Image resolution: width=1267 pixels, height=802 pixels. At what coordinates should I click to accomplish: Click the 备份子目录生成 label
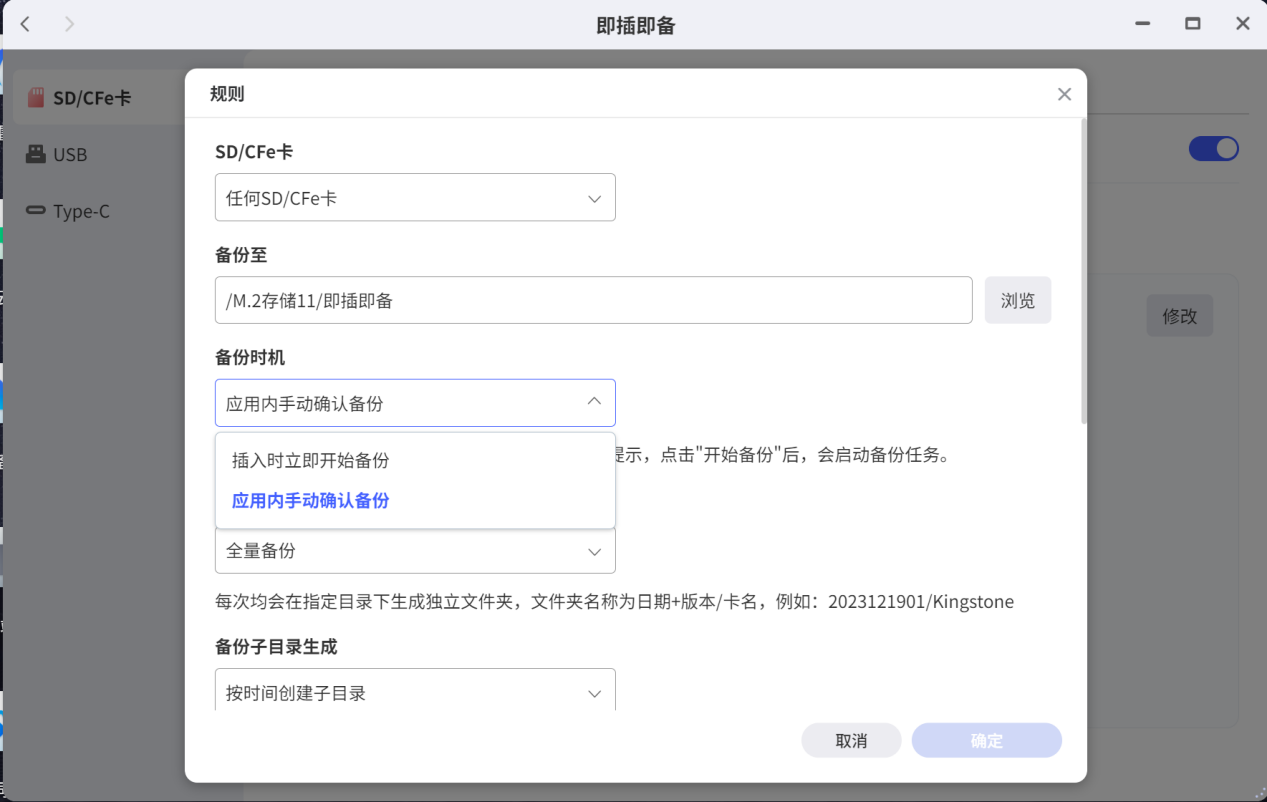(276, 647)
